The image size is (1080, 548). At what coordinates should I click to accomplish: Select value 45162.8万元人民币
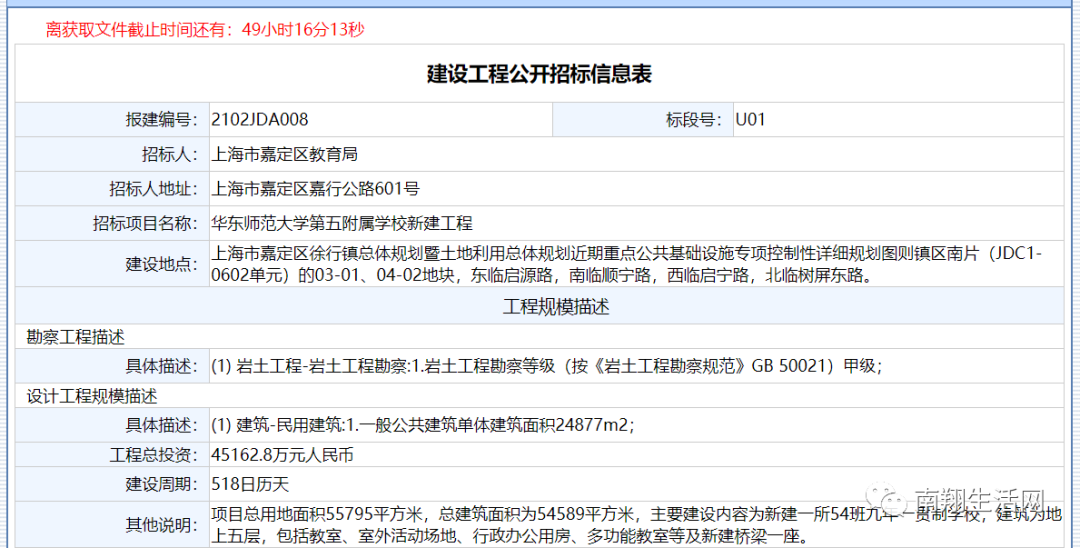click(282, 455)
